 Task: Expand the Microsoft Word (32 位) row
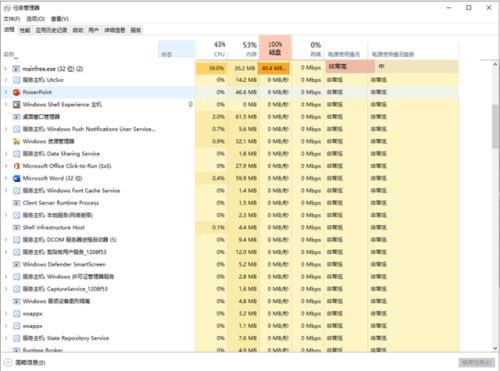[x=6, y=178]
